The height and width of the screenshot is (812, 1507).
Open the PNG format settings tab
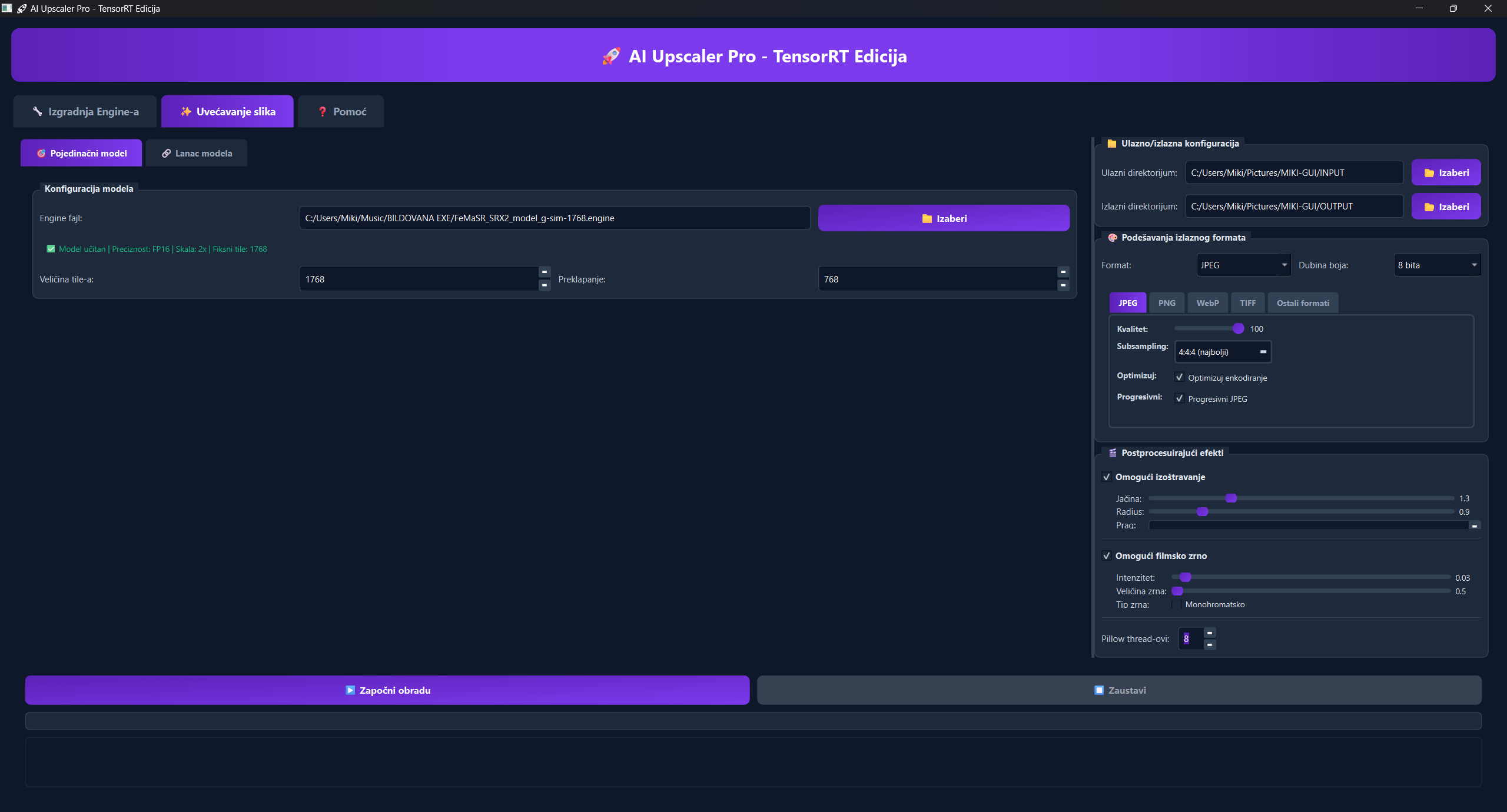tap(1167, 303)
